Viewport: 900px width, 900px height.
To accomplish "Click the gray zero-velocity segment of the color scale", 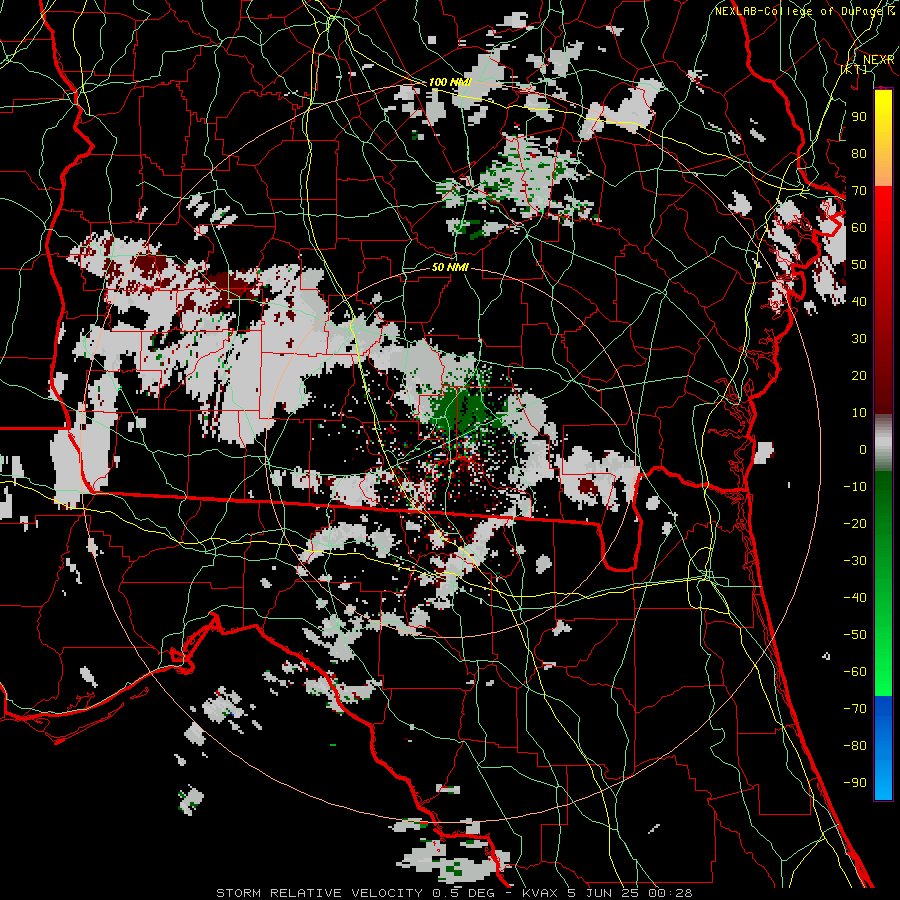I will pos(883,443).
